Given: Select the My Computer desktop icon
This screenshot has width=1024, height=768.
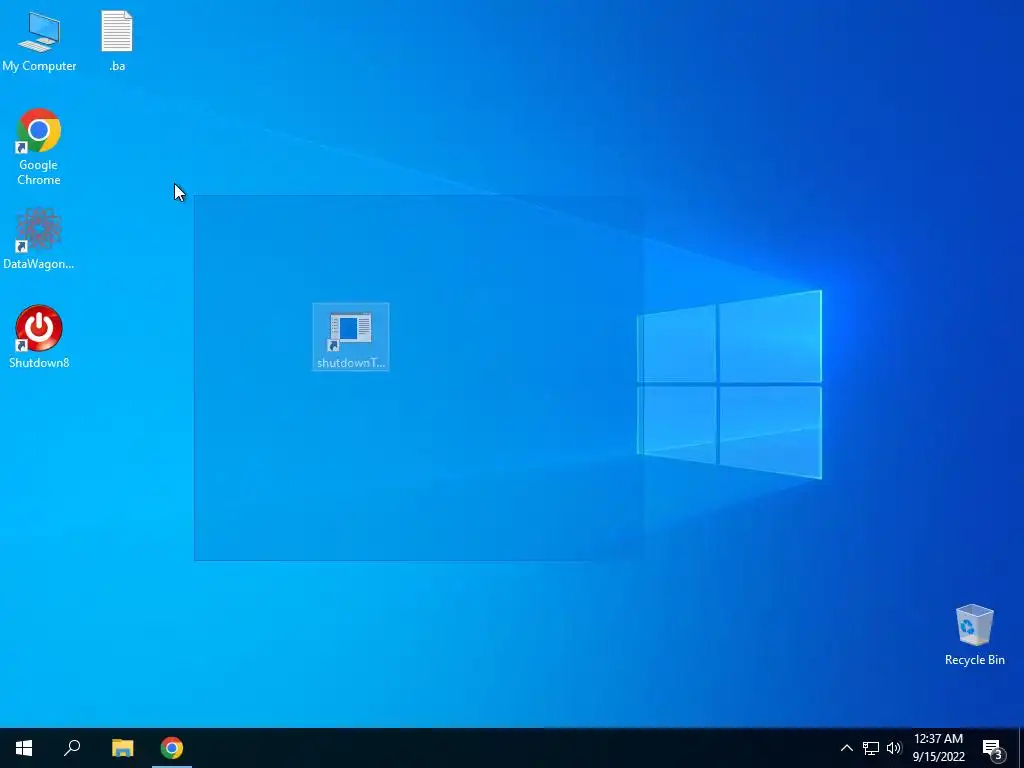Looking at the screenshot, I should click(39, 42).
